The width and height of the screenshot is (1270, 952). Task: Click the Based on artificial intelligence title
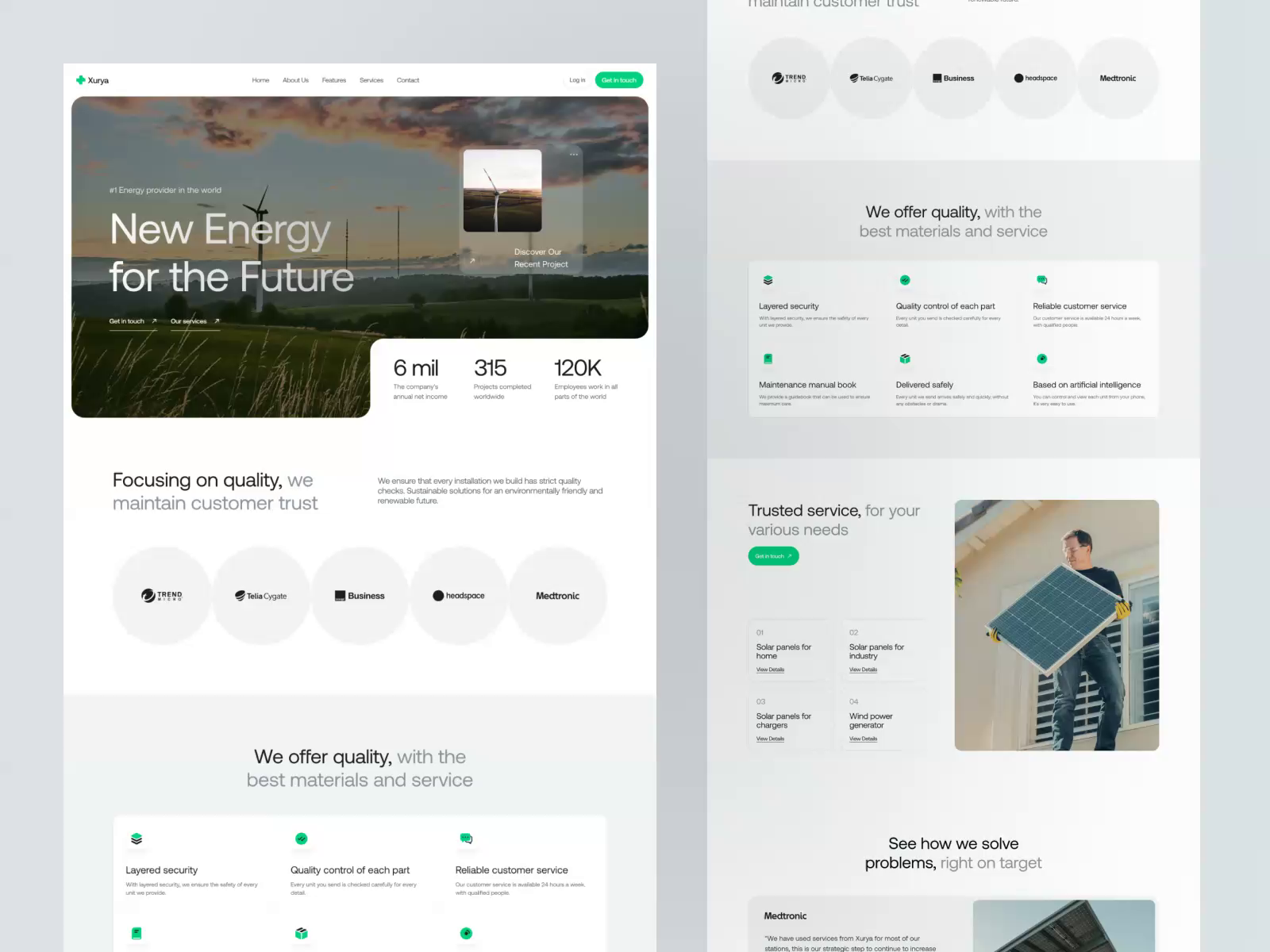tap(1087, 385)
